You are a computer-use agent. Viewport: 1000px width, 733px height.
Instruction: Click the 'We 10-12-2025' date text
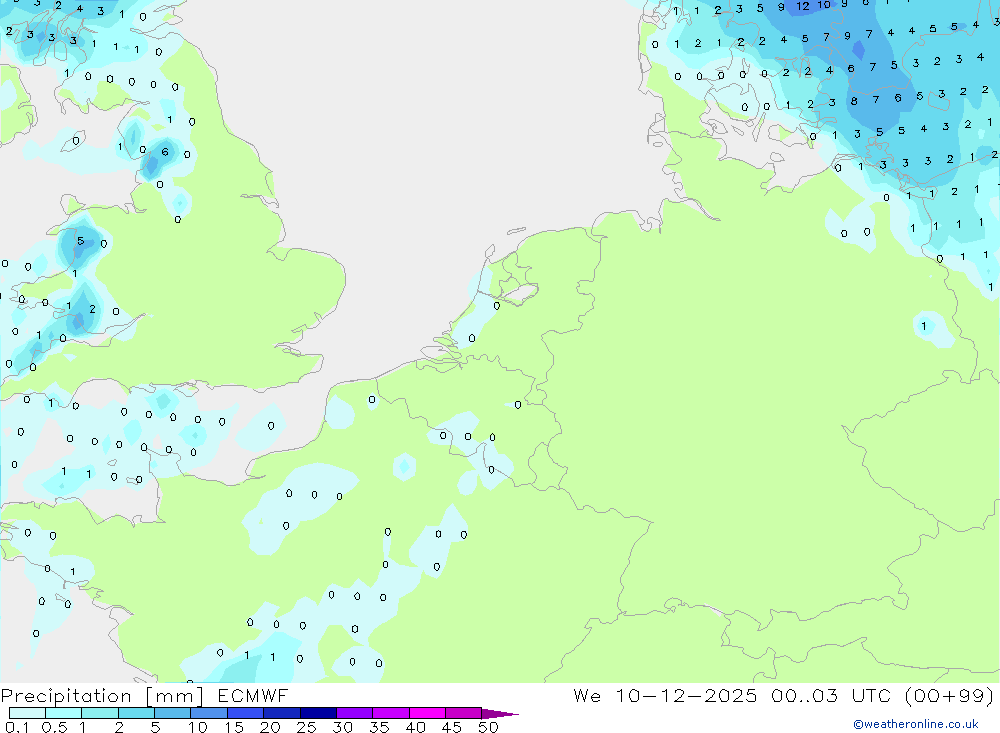665,695
